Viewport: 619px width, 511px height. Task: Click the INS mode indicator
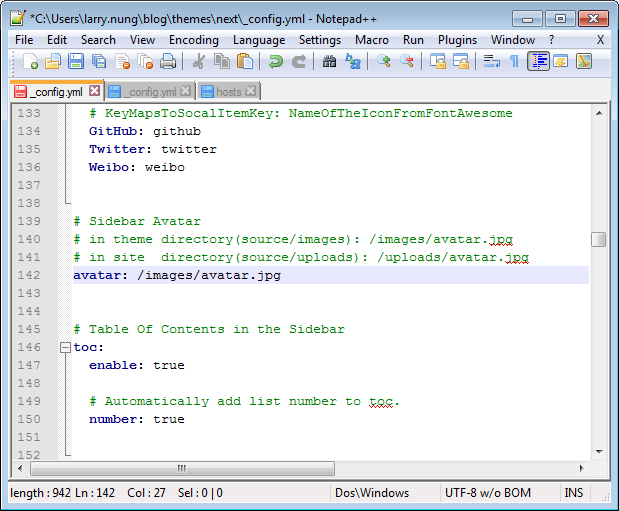tap(574, 493)
